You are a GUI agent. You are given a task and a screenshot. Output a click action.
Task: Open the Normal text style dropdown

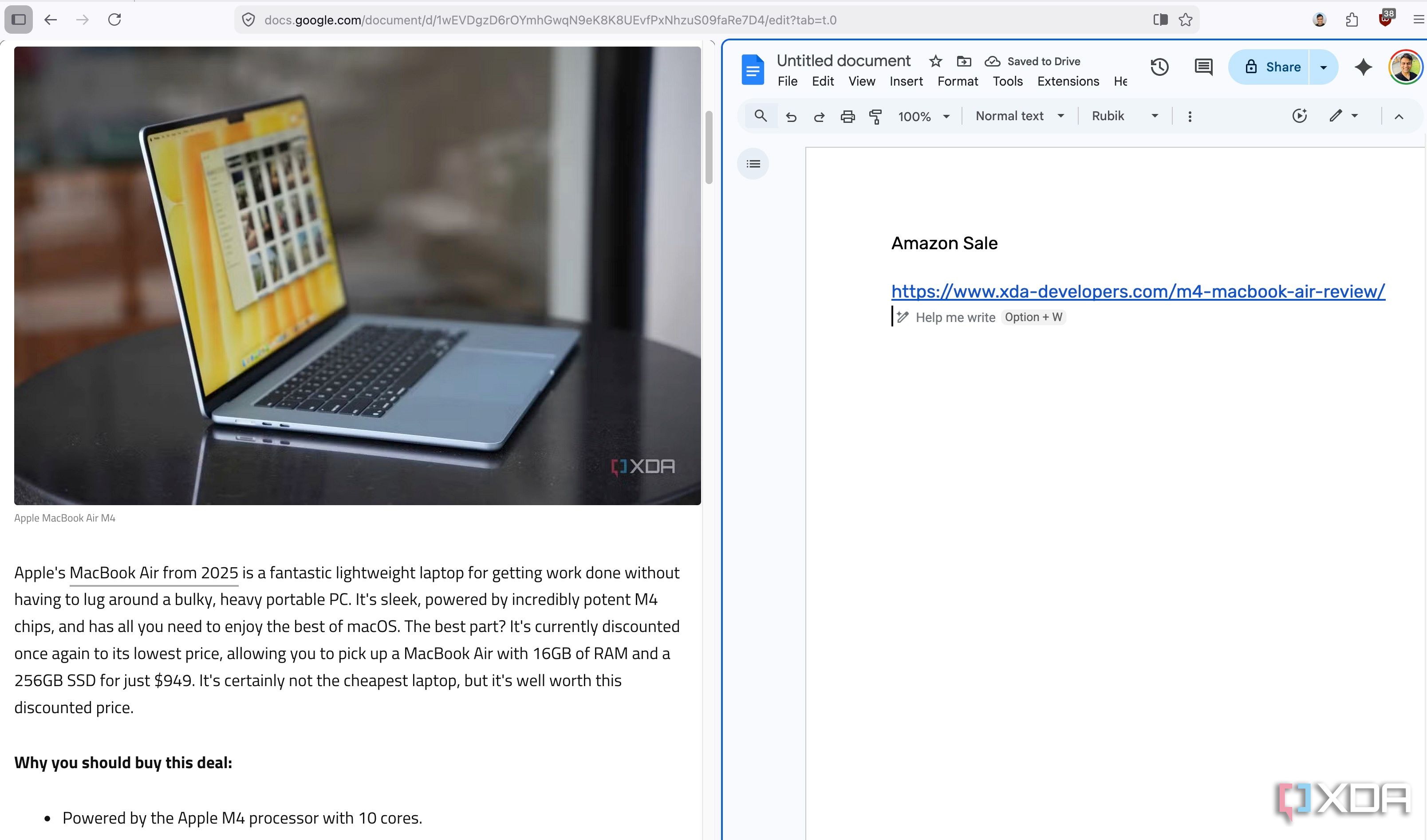click(1020, 116)
